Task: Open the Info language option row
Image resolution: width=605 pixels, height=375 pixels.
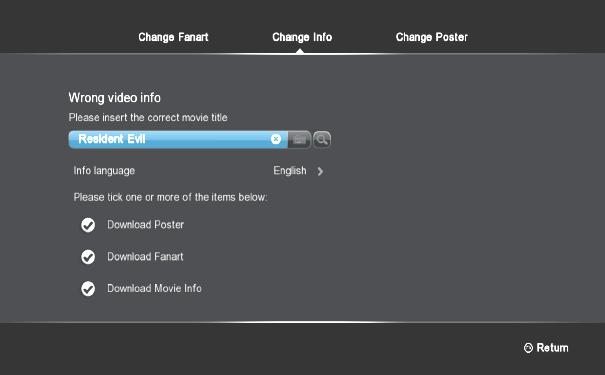Action: 199,171
